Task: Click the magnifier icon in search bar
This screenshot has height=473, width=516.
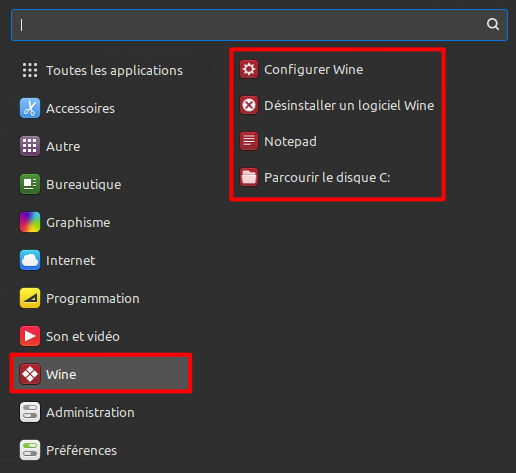Action: tap(493, 24)
